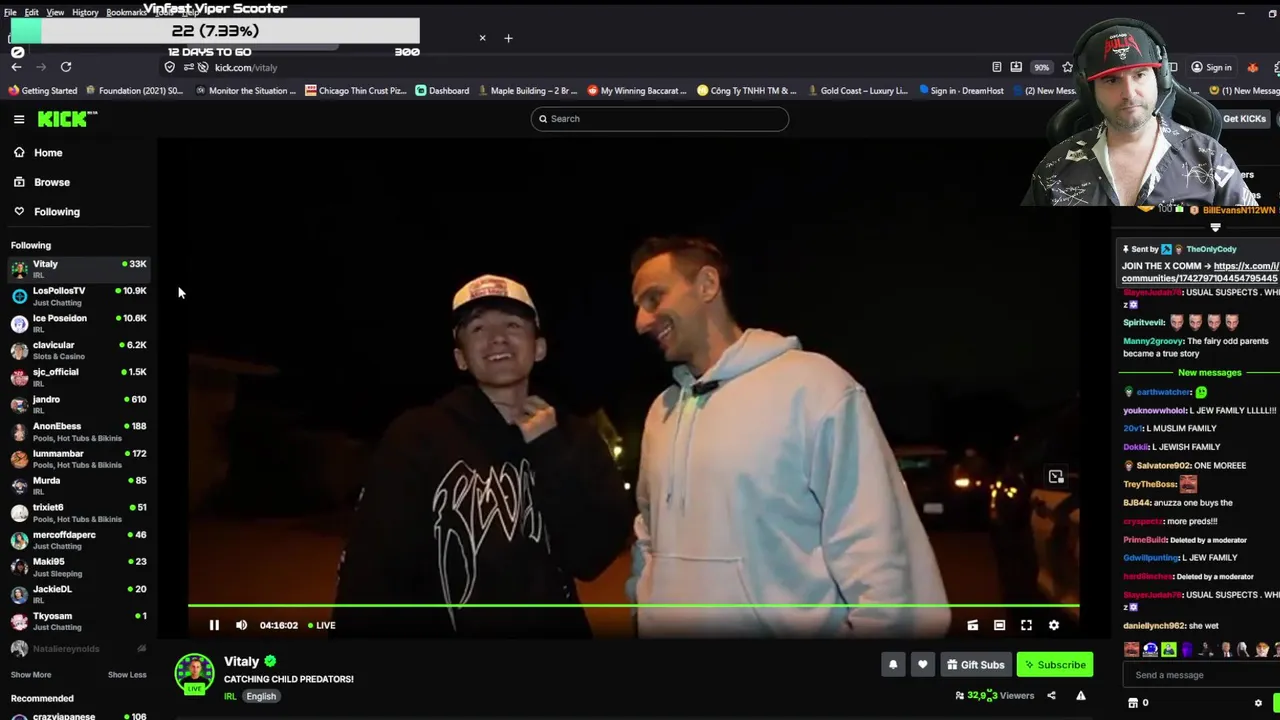Click the green video progress bar
This screenshot has width=1280, height=720.
(633, 605)
